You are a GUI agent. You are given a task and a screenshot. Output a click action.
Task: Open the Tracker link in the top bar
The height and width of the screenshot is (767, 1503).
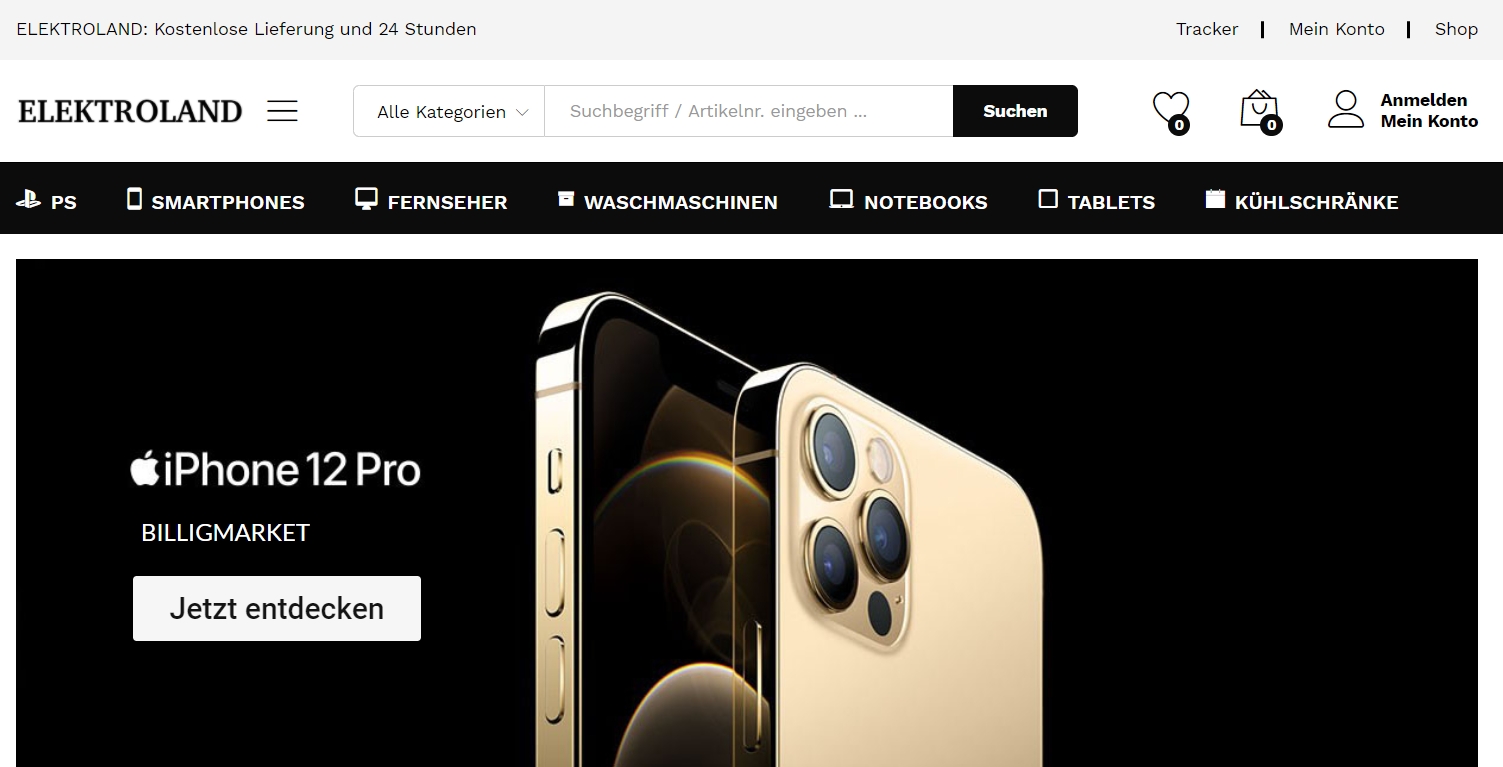click(x=1207, y=29)
